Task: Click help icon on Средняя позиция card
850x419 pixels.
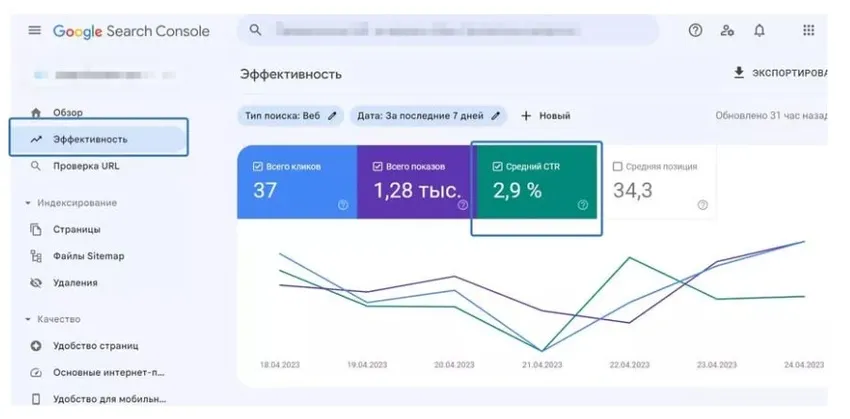Action: (702, 205)
